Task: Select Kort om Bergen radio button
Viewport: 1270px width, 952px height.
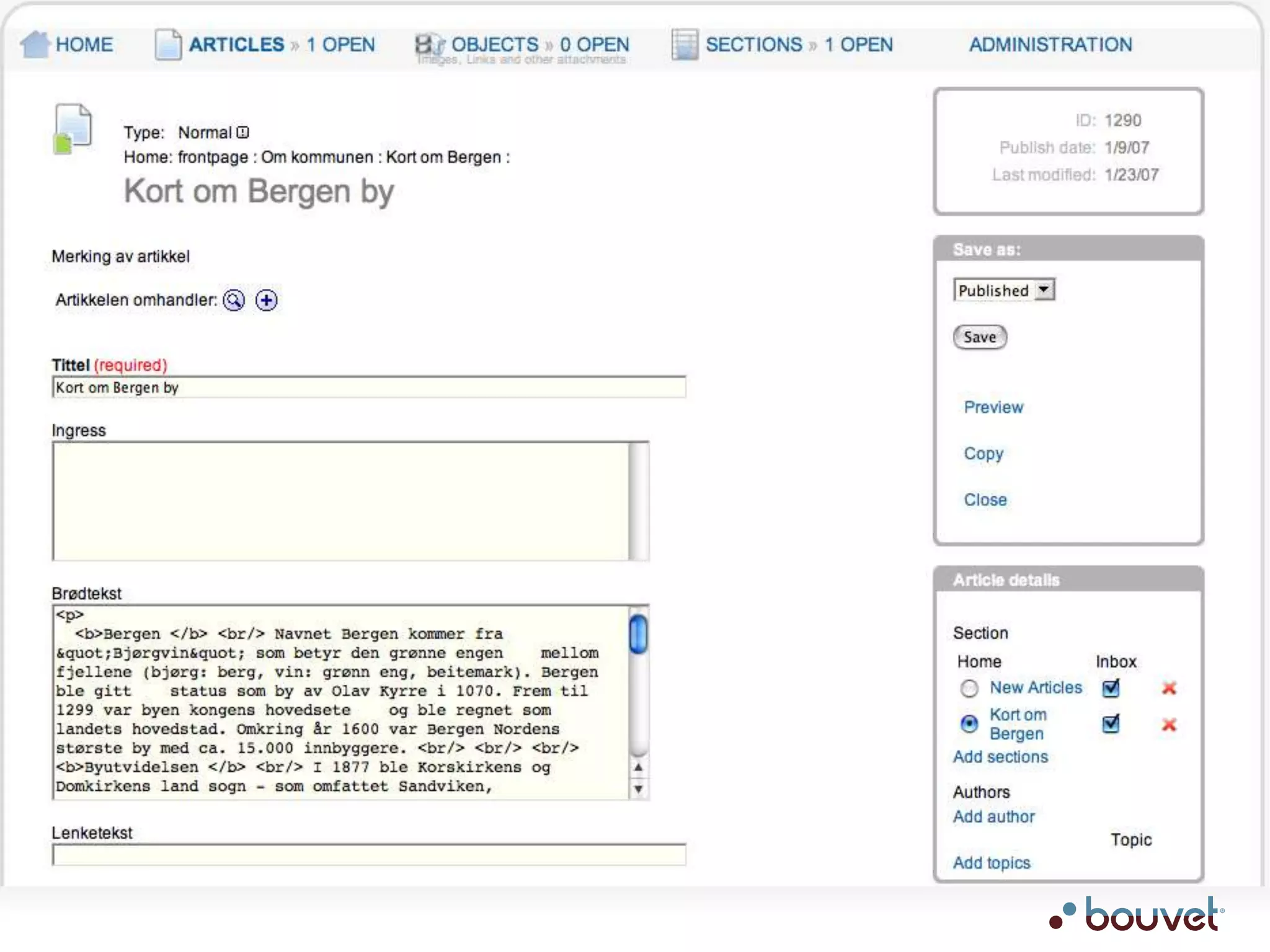Action: coord(969,724)
